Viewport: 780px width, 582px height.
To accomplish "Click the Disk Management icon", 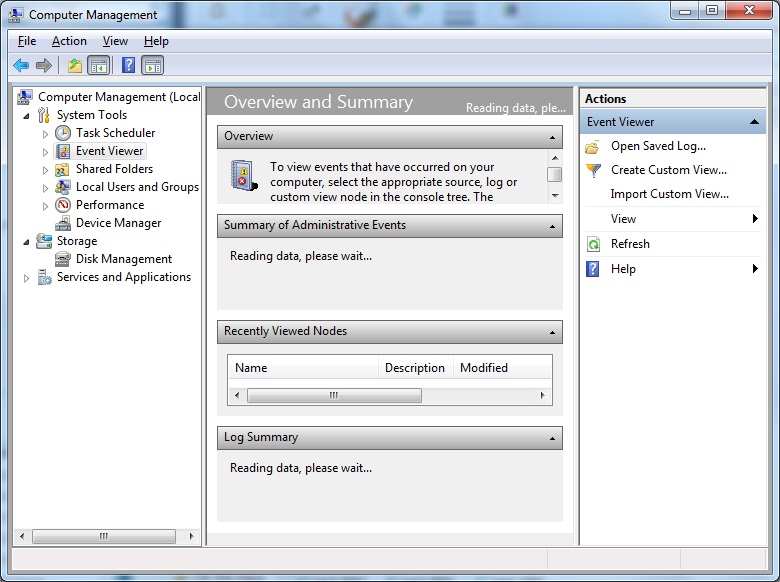I will point(63,259).
